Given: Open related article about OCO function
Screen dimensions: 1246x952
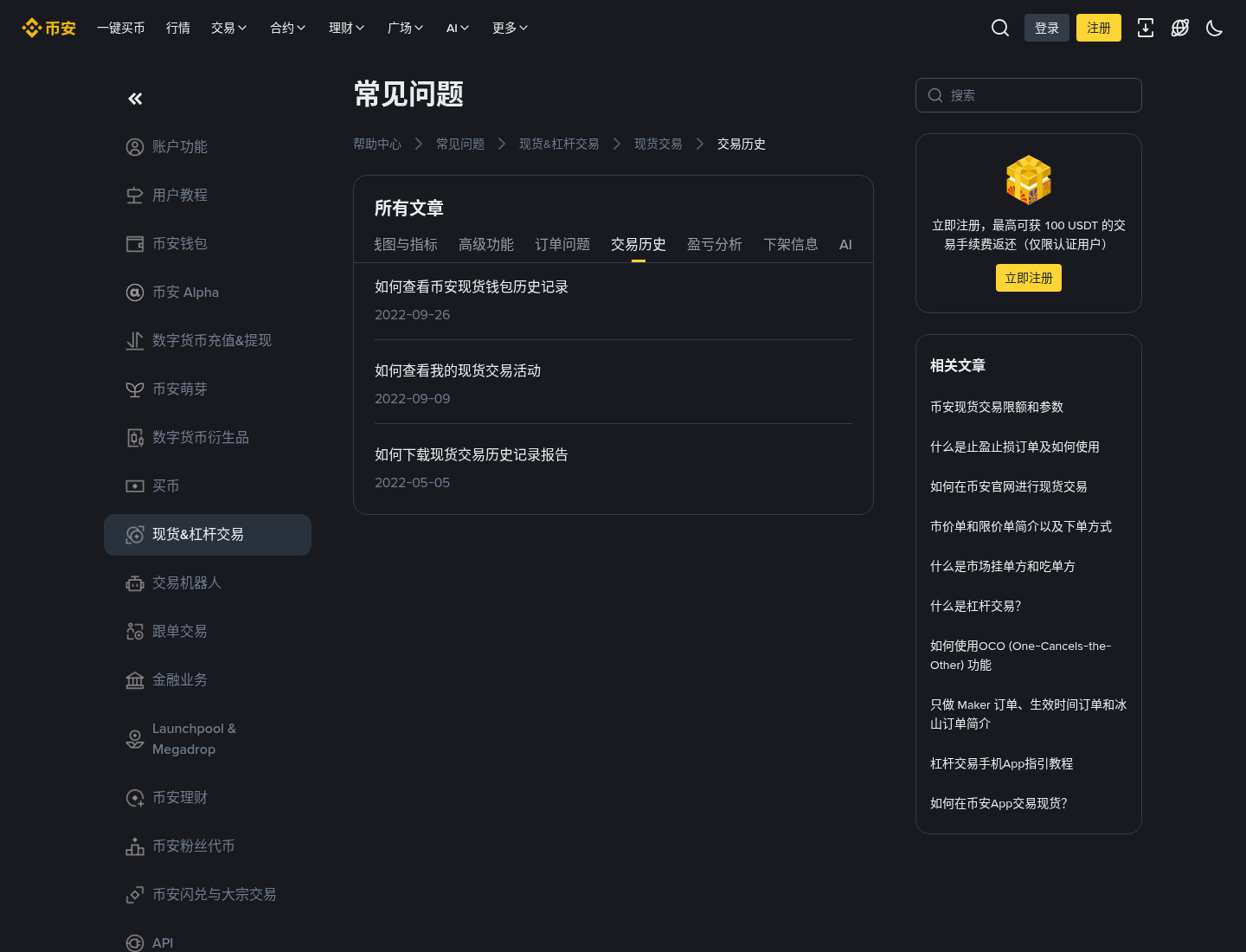Looking at the screenshot, I should [1021, 655].
